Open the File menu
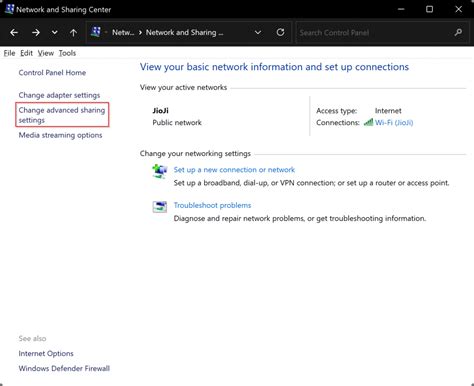The height and width of the screenshot is (386, 474). (x=9, y=53)
